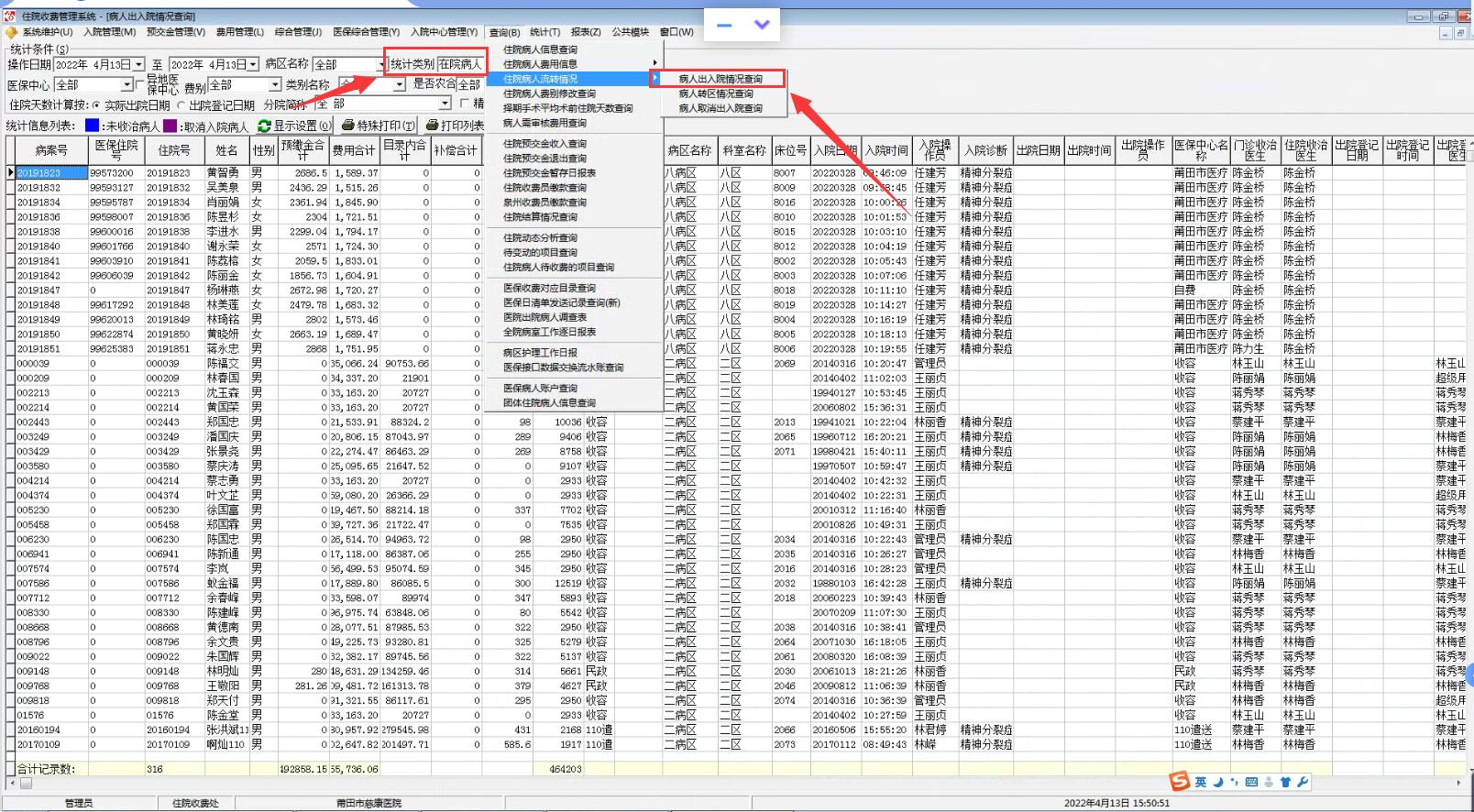Click the Sogou skin shirt icon
Image resolution: width=1474 pixels, height=812 pixels.
(x=1285, y=782)
